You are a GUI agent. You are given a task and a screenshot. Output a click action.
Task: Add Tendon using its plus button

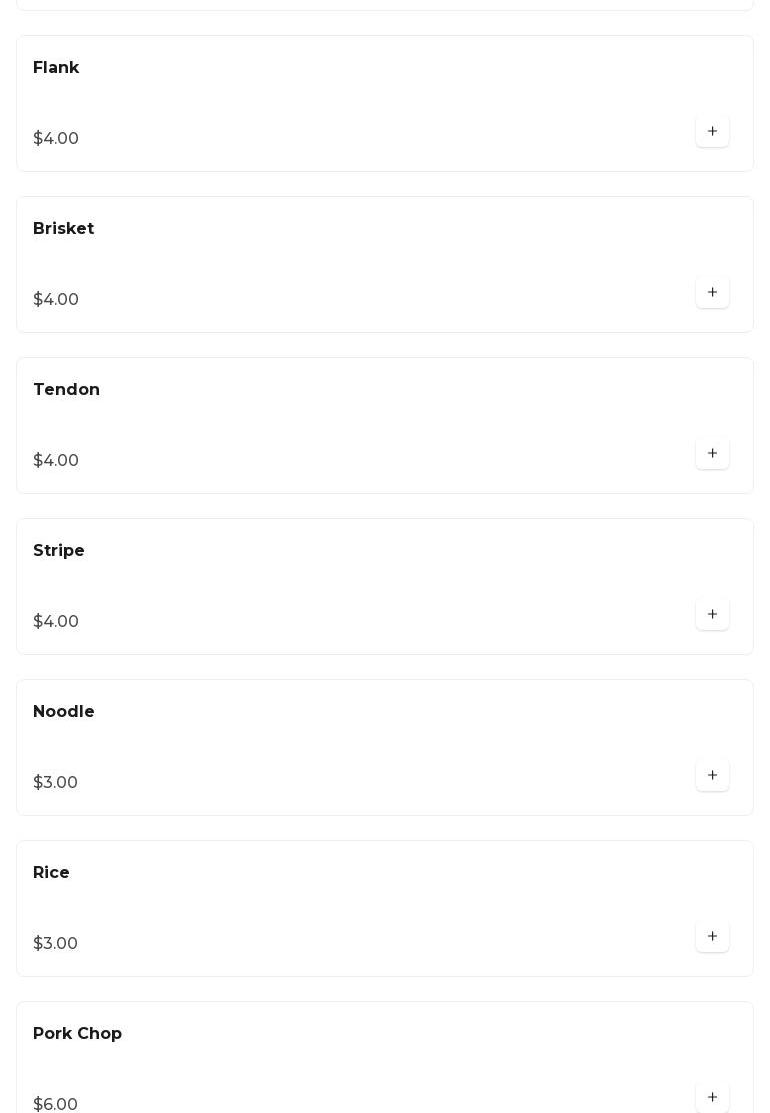(712, 454)
